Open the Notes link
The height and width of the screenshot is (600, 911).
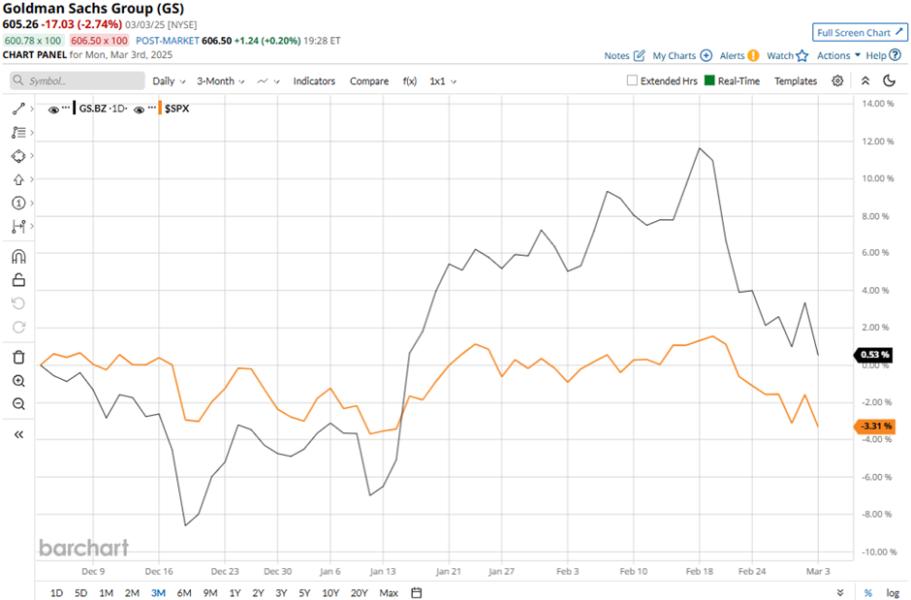(x=616, y=56)
